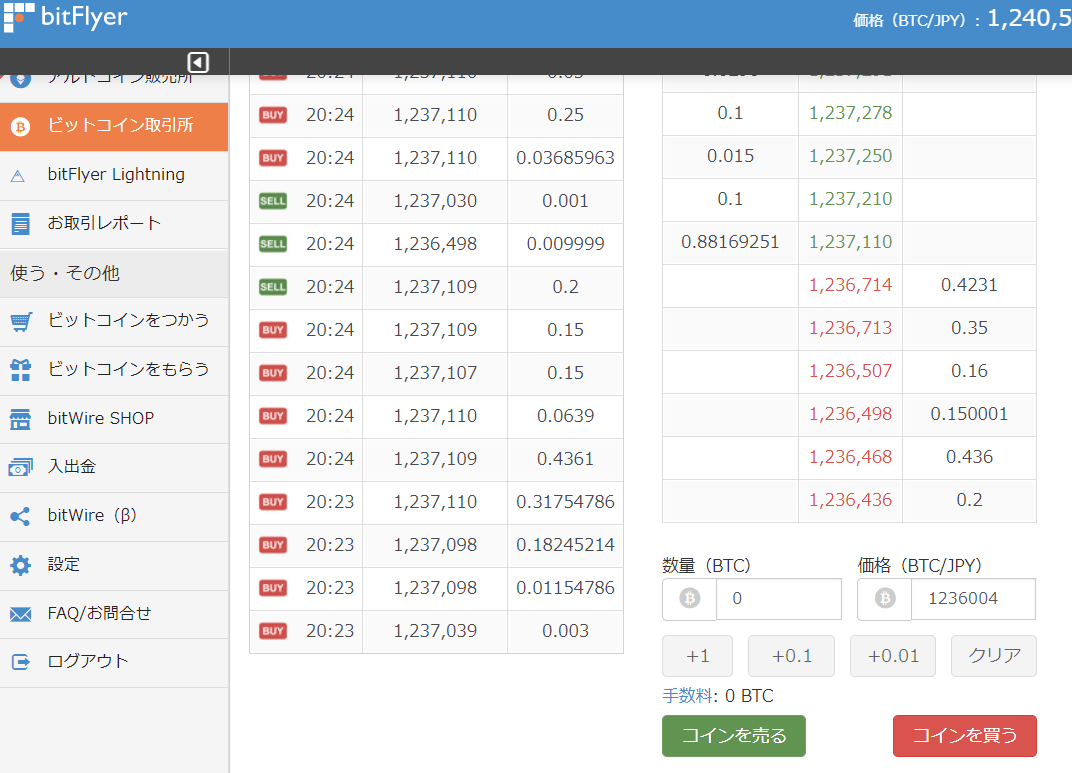
Task: Select bid price 1,236,468 in order book
Action: pos(850,458)
